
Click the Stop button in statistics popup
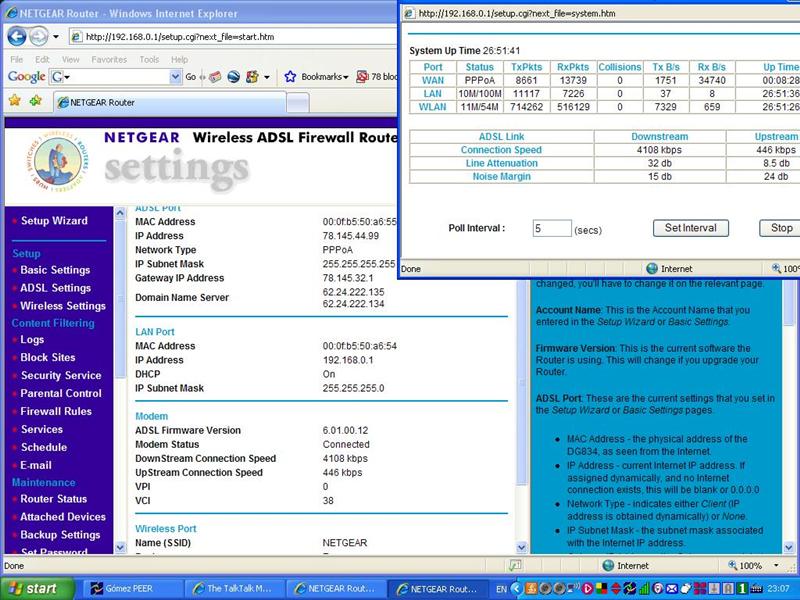pos(781,228)
